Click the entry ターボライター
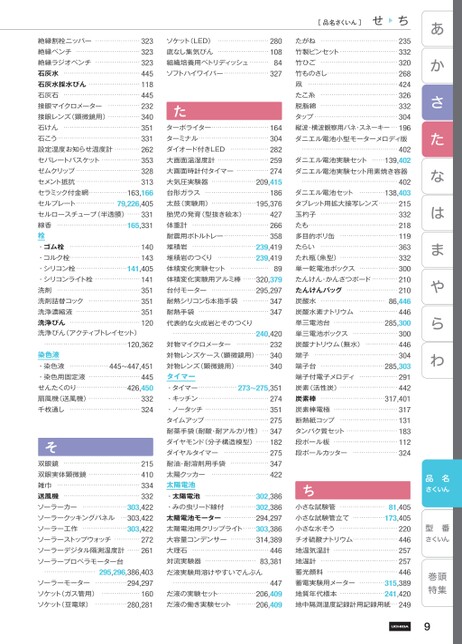This screenshot has width=462, height=644. click(x=188, y=128)
